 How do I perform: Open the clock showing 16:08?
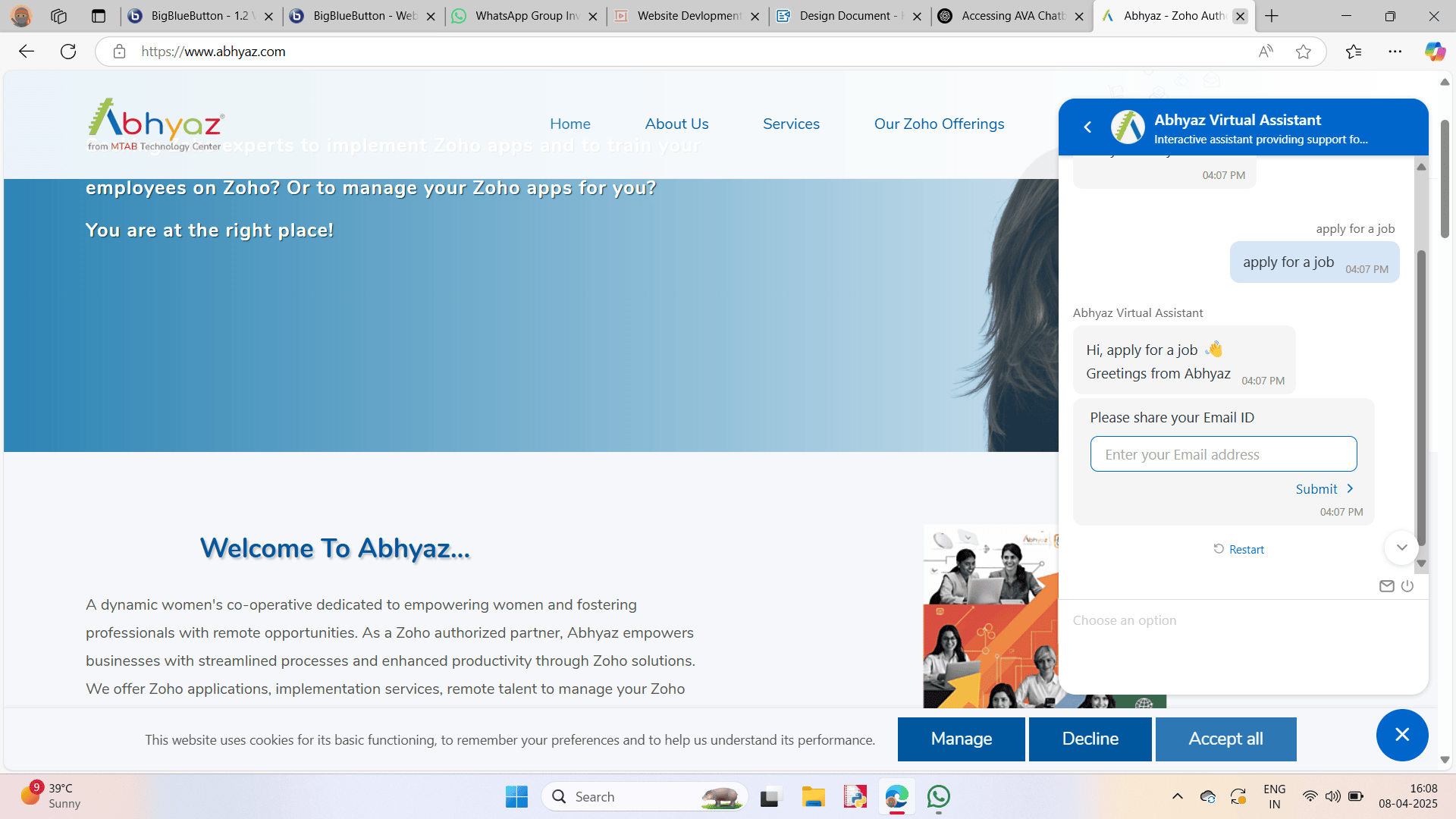point(1408,796)
